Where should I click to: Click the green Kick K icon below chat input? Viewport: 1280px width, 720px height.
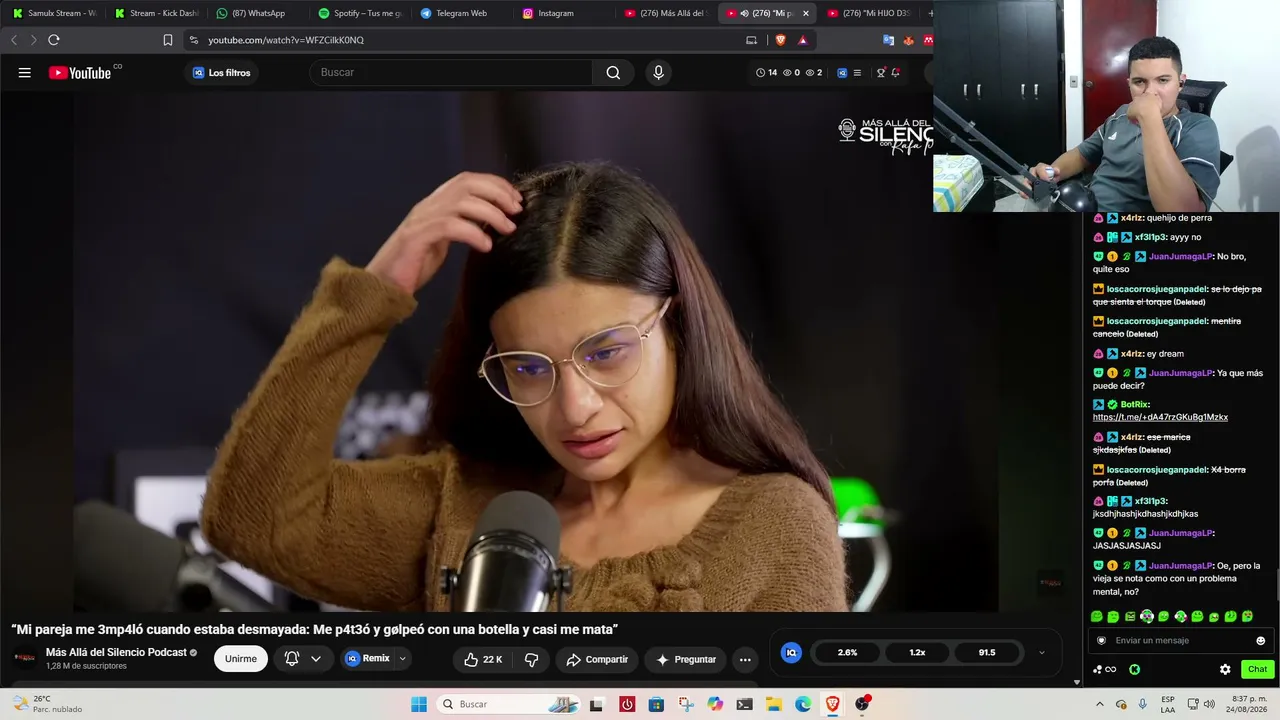(x=1135, y=669)
